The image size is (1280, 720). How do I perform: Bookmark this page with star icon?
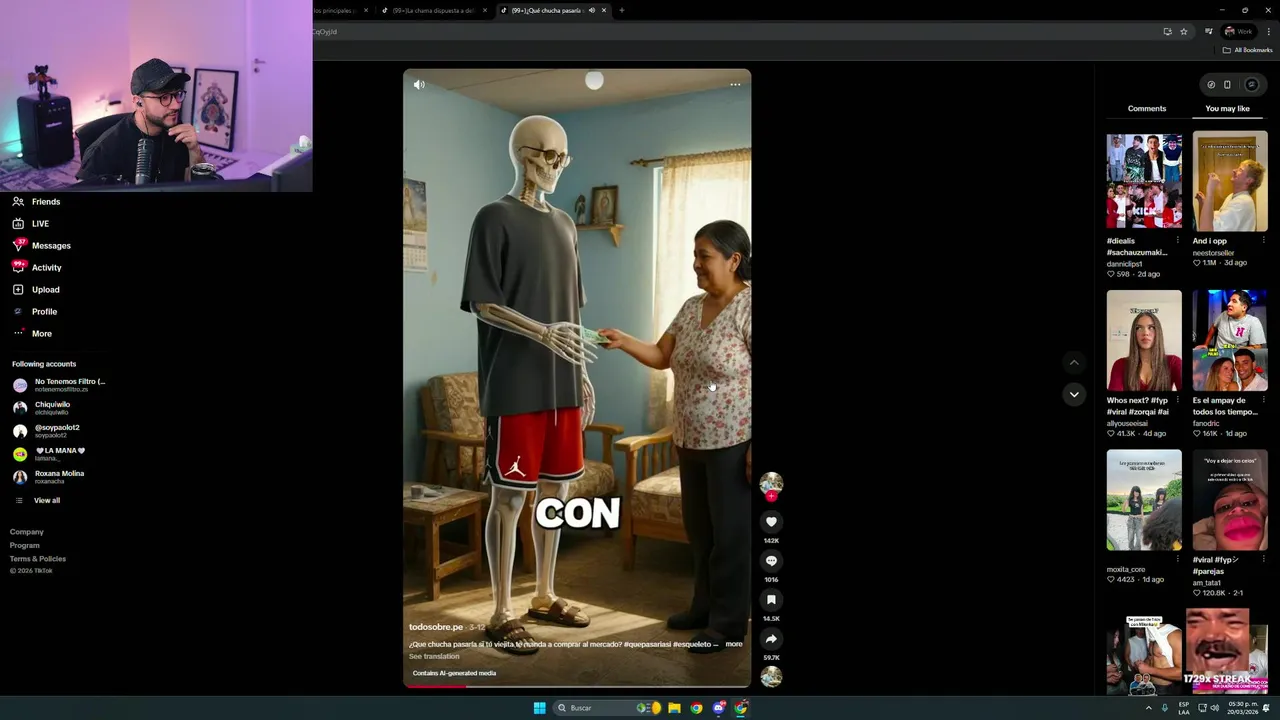[1184, 31]
